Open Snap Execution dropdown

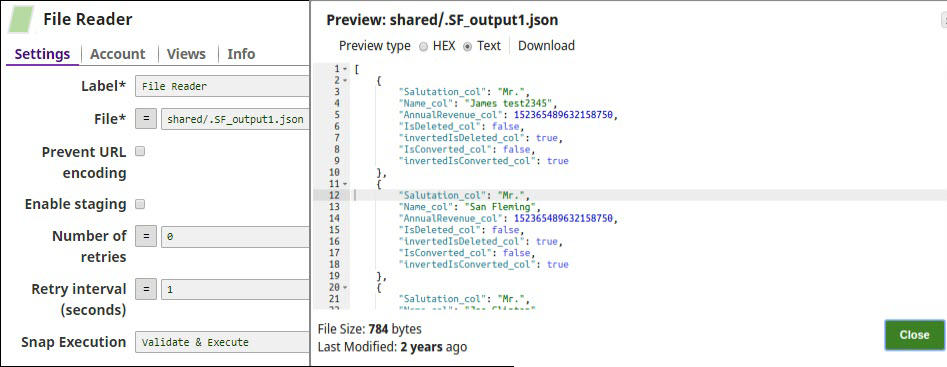tap(222, 342)
